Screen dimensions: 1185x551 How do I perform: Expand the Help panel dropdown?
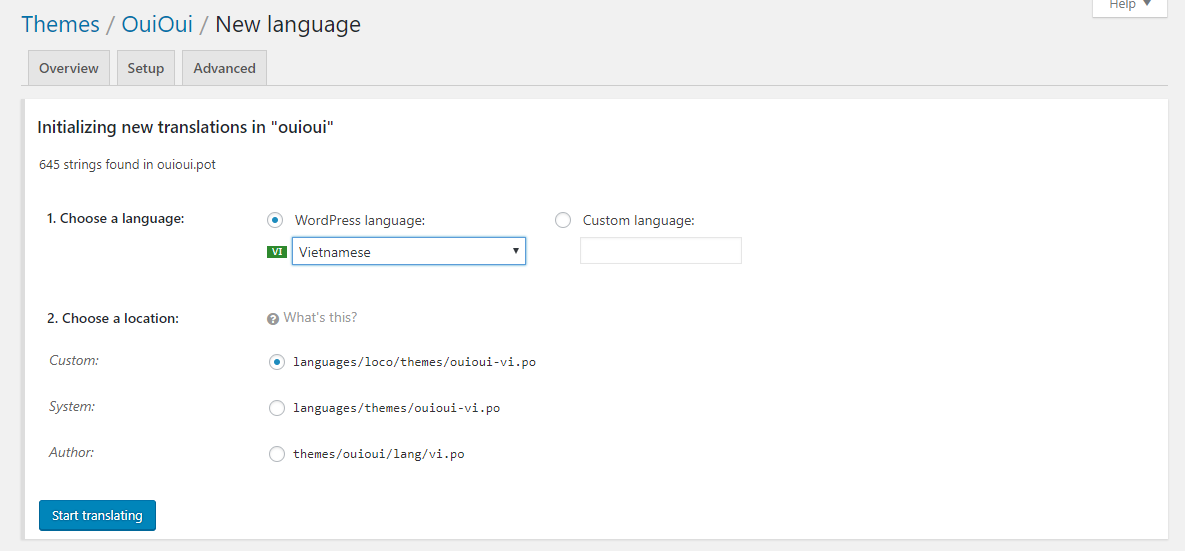(1130, 6)
